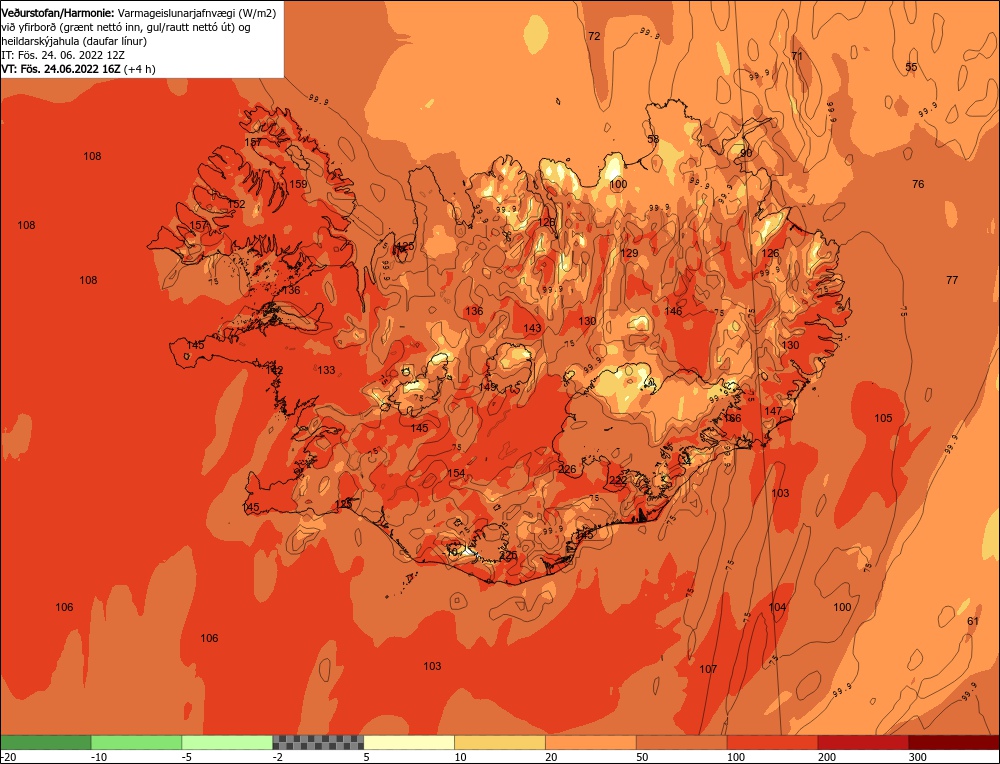Click the map value 107
The image size is (1000, 764).
(708, 669)
